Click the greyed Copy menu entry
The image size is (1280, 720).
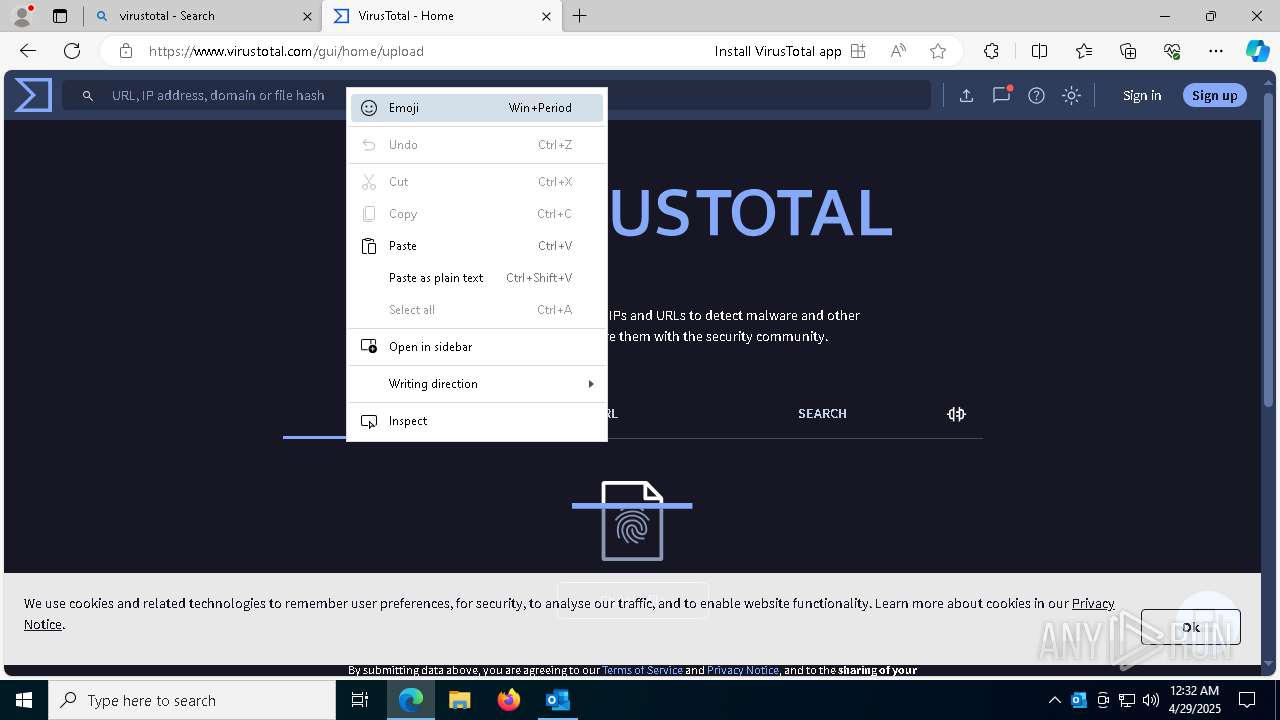tap(477, 214)
